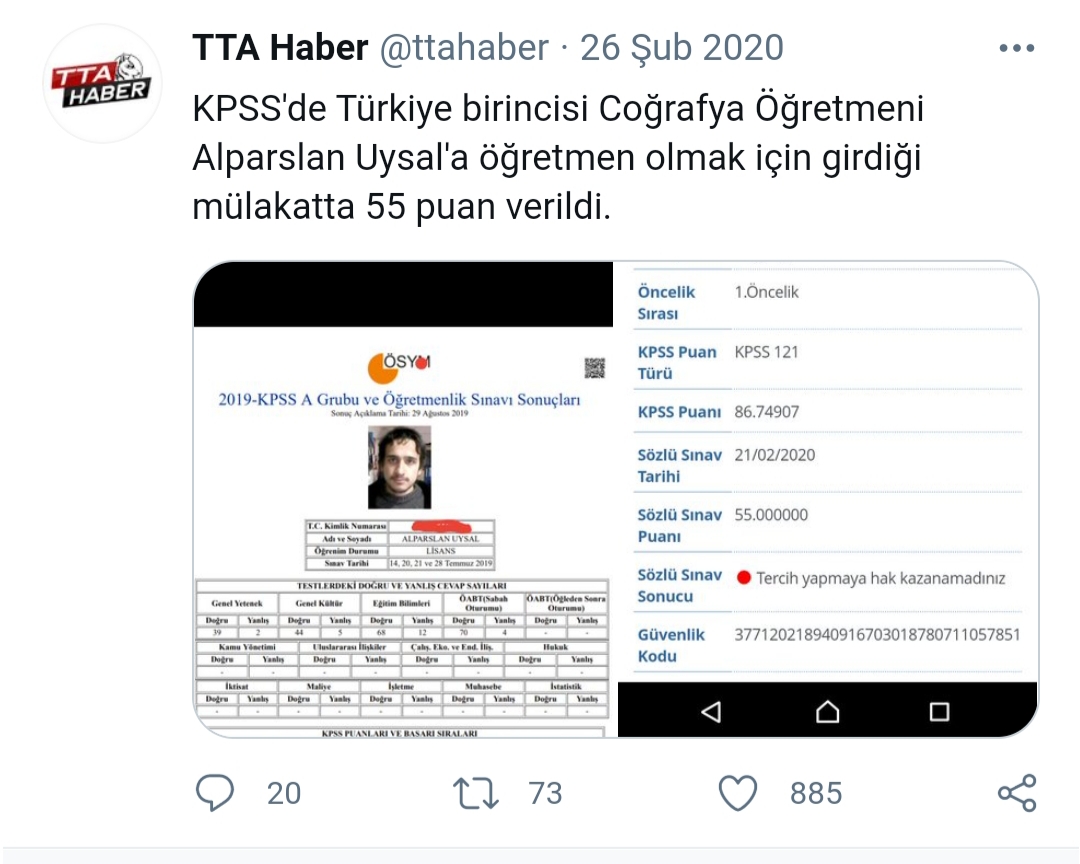The image size is (1080, 864).
Task: Click the QR code on ÖSYM document
Action: coord(594,368)
